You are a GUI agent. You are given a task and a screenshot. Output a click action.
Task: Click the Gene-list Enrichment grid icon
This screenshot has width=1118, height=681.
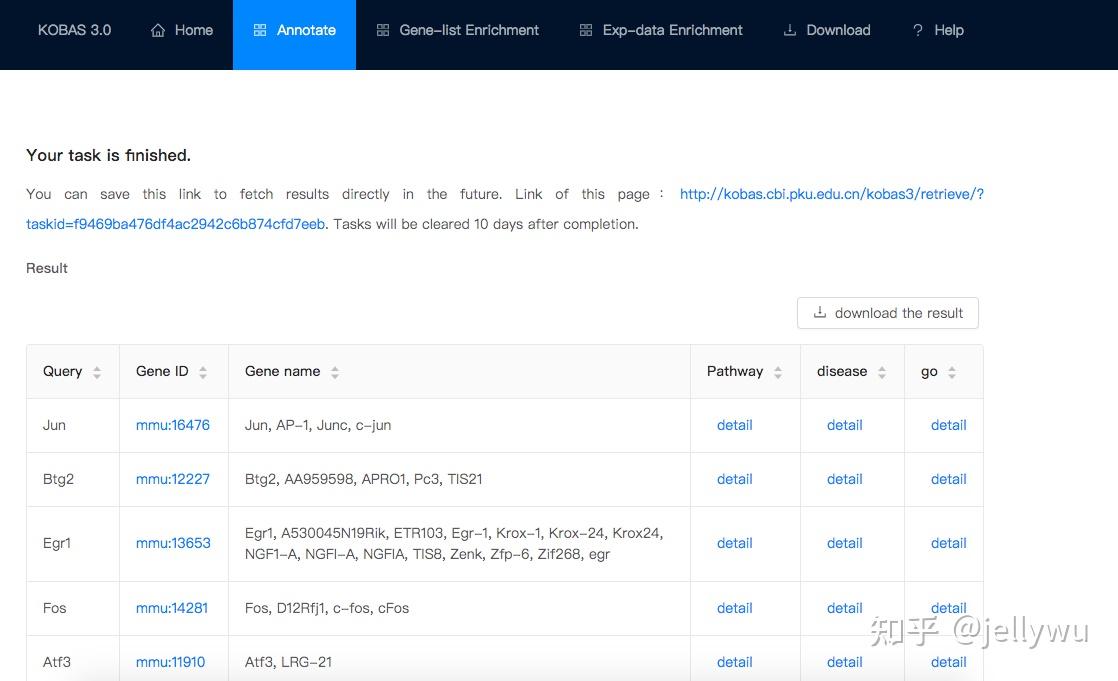point(383,31)
